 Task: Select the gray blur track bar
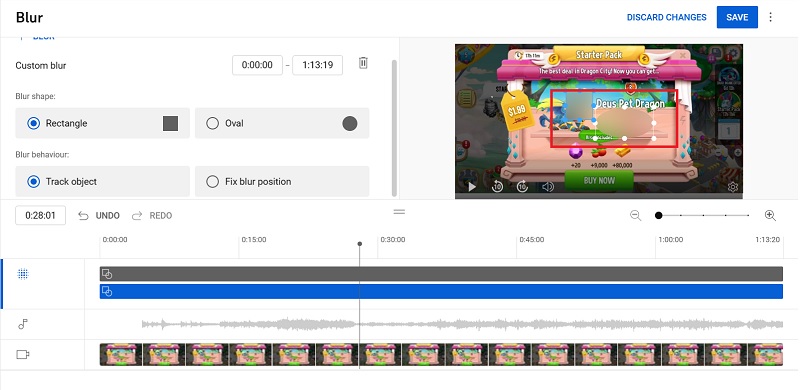tap(441, 274)
